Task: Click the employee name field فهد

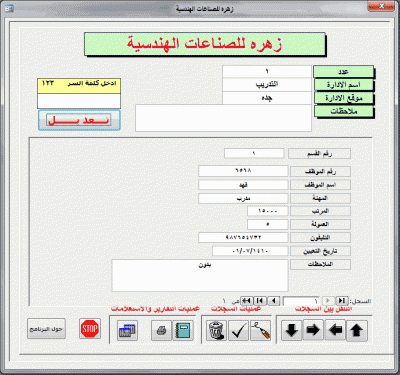Action: click(243, 184)
